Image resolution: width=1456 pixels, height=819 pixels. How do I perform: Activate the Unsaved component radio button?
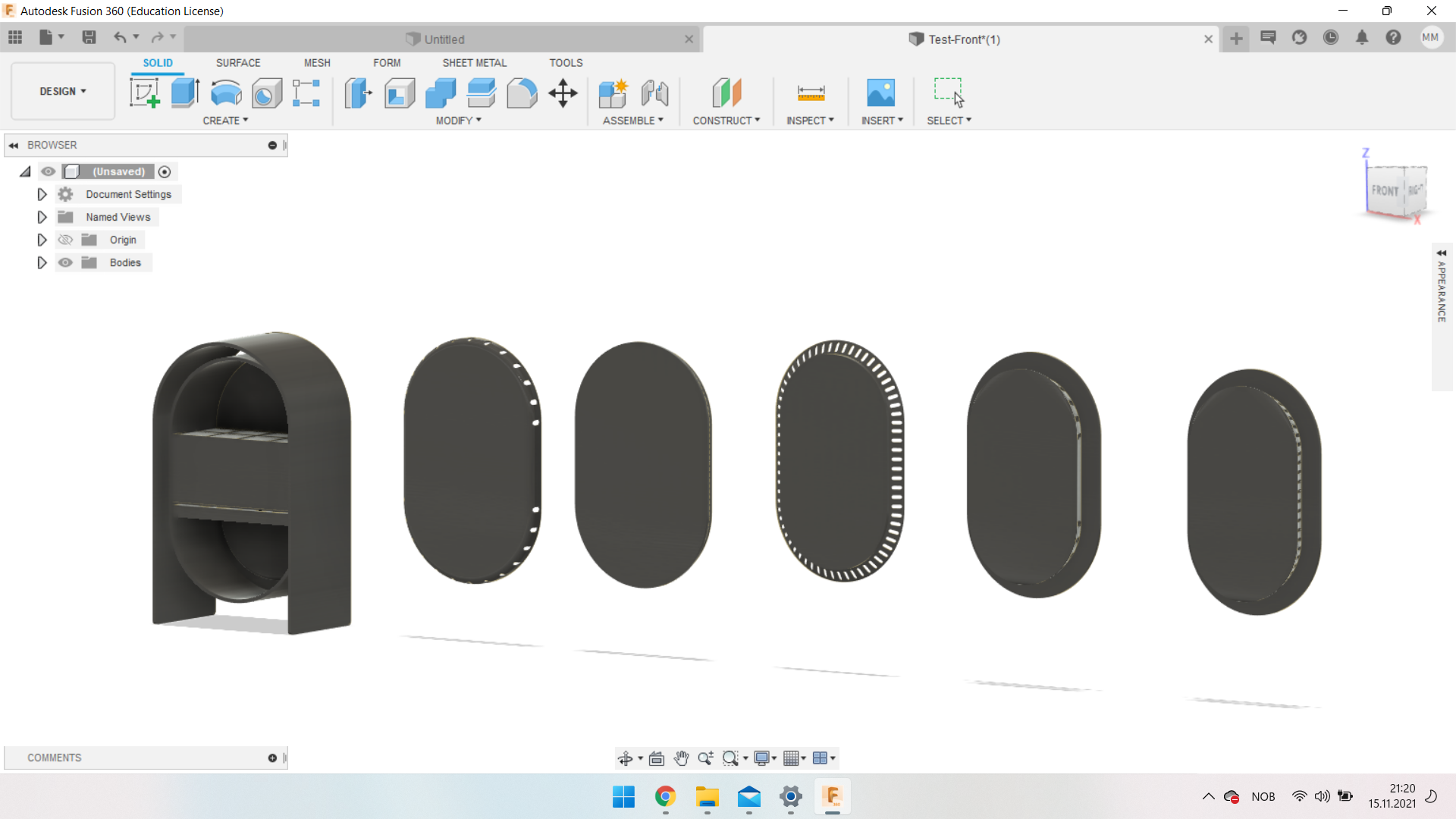click(165, 171)
